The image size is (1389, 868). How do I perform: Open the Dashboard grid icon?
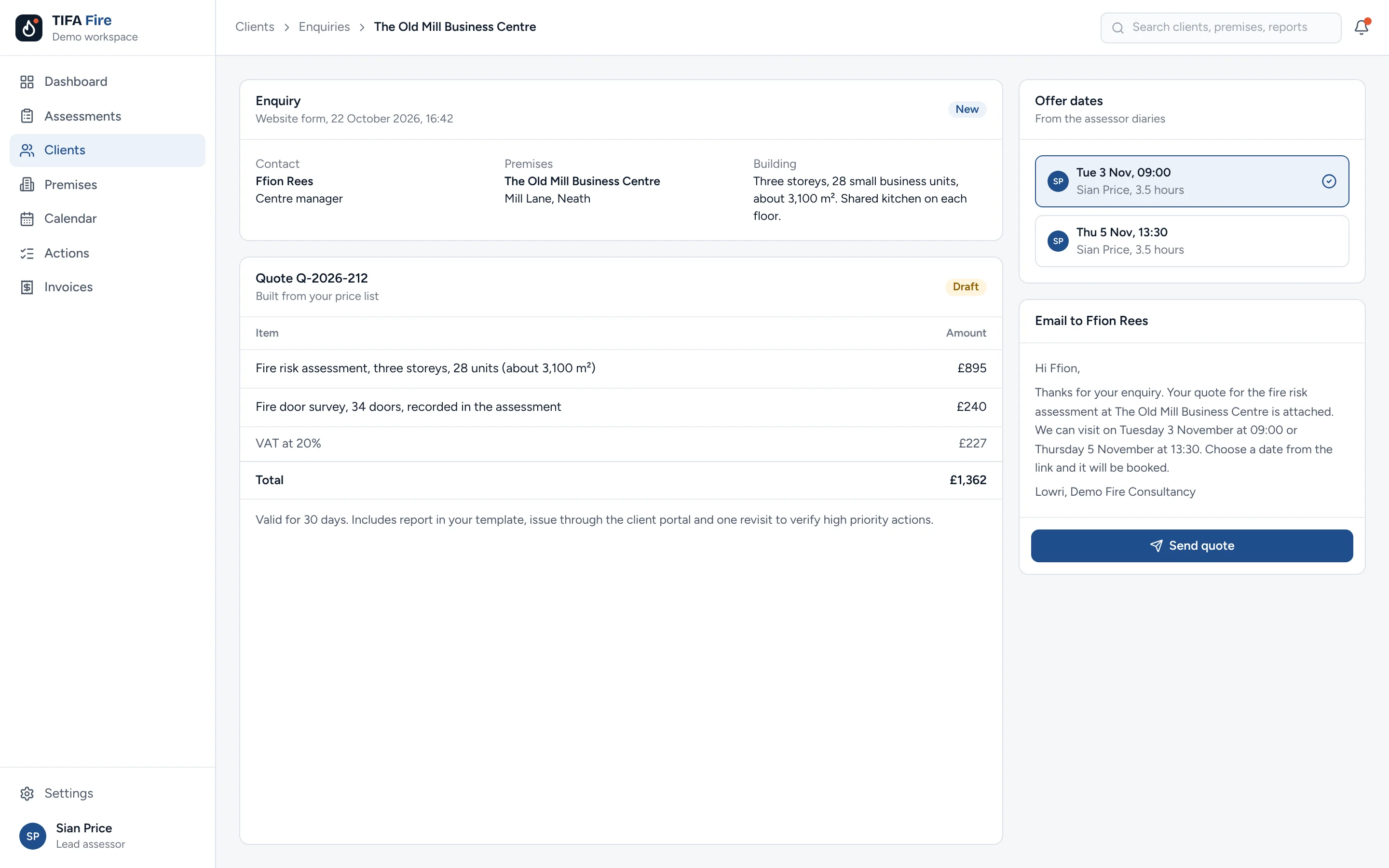click(x=27, y=81)
